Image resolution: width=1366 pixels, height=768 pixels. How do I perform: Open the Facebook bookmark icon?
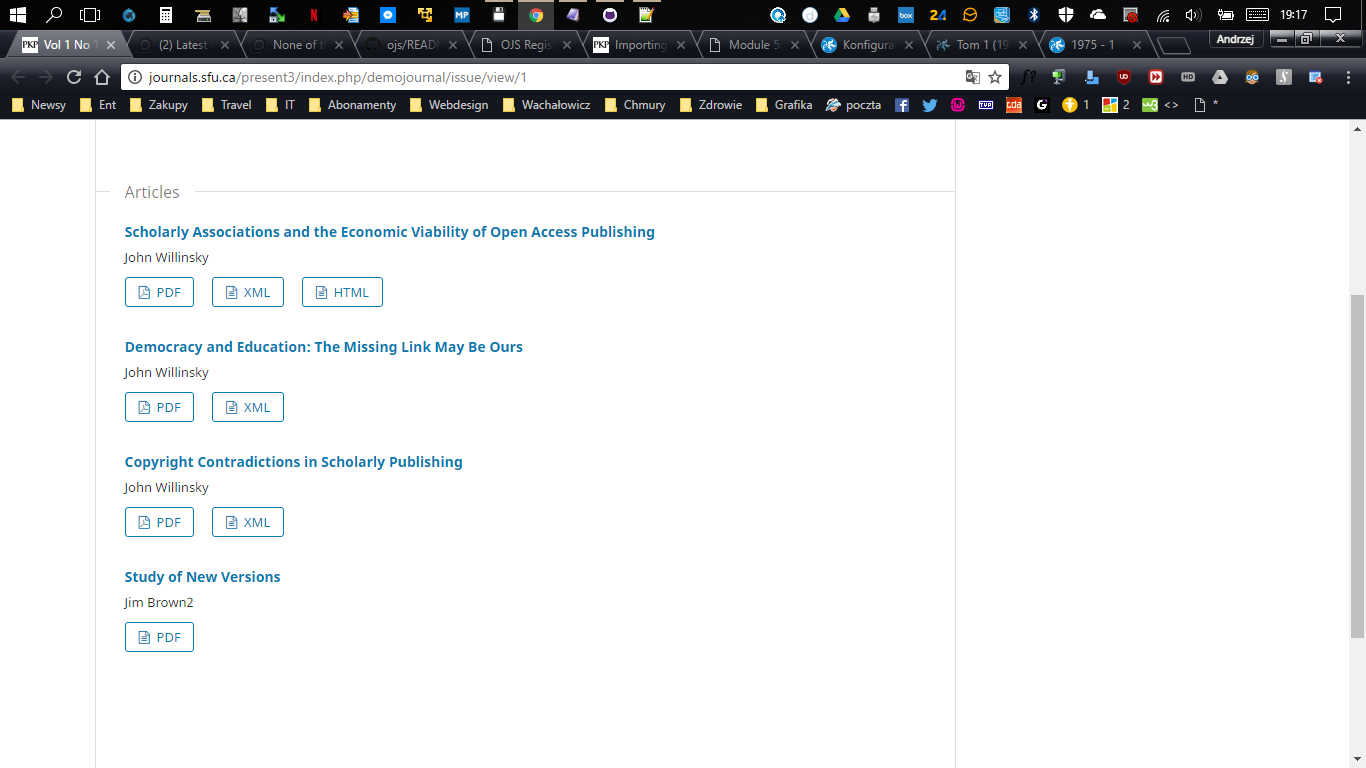(902, 105)
